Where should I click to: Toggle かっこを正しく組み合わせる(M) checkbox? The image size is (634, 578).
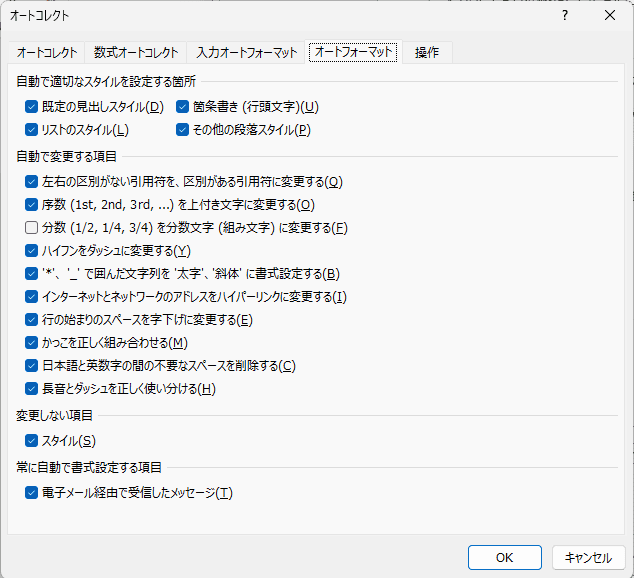[31, 343]
